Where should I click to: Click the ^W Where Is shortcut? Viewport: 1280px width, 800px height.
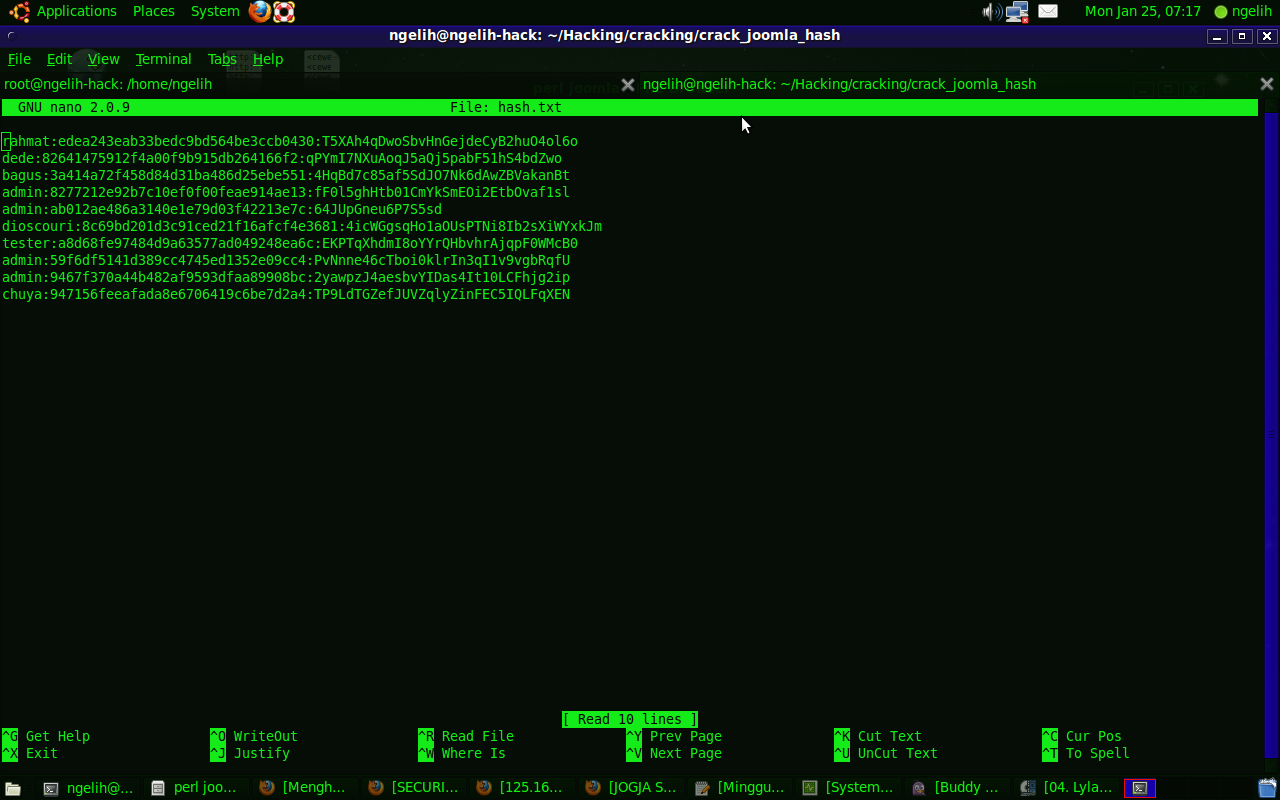coord(462,753)
